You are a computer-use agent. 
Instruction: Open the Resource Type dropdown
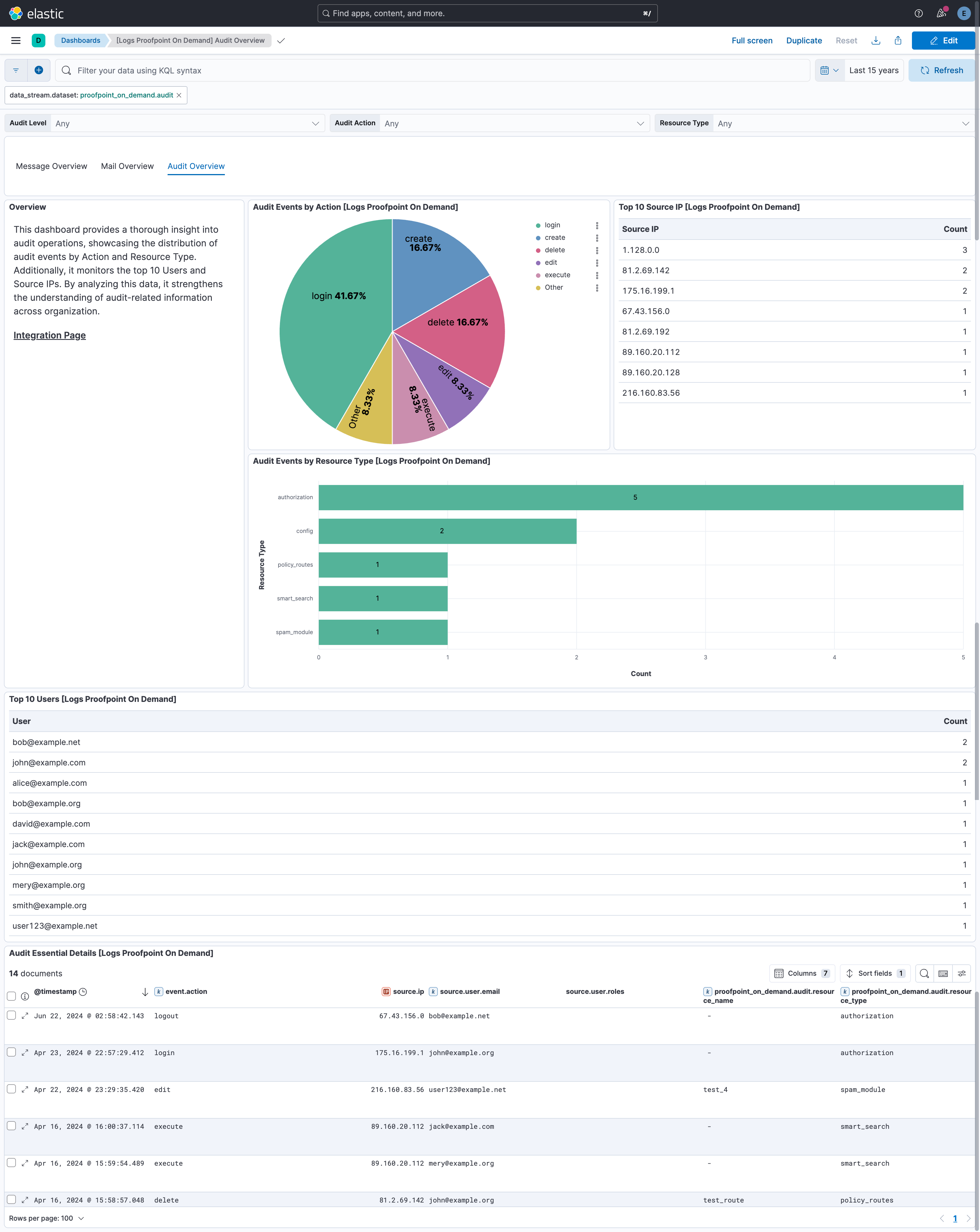(840, 123)
